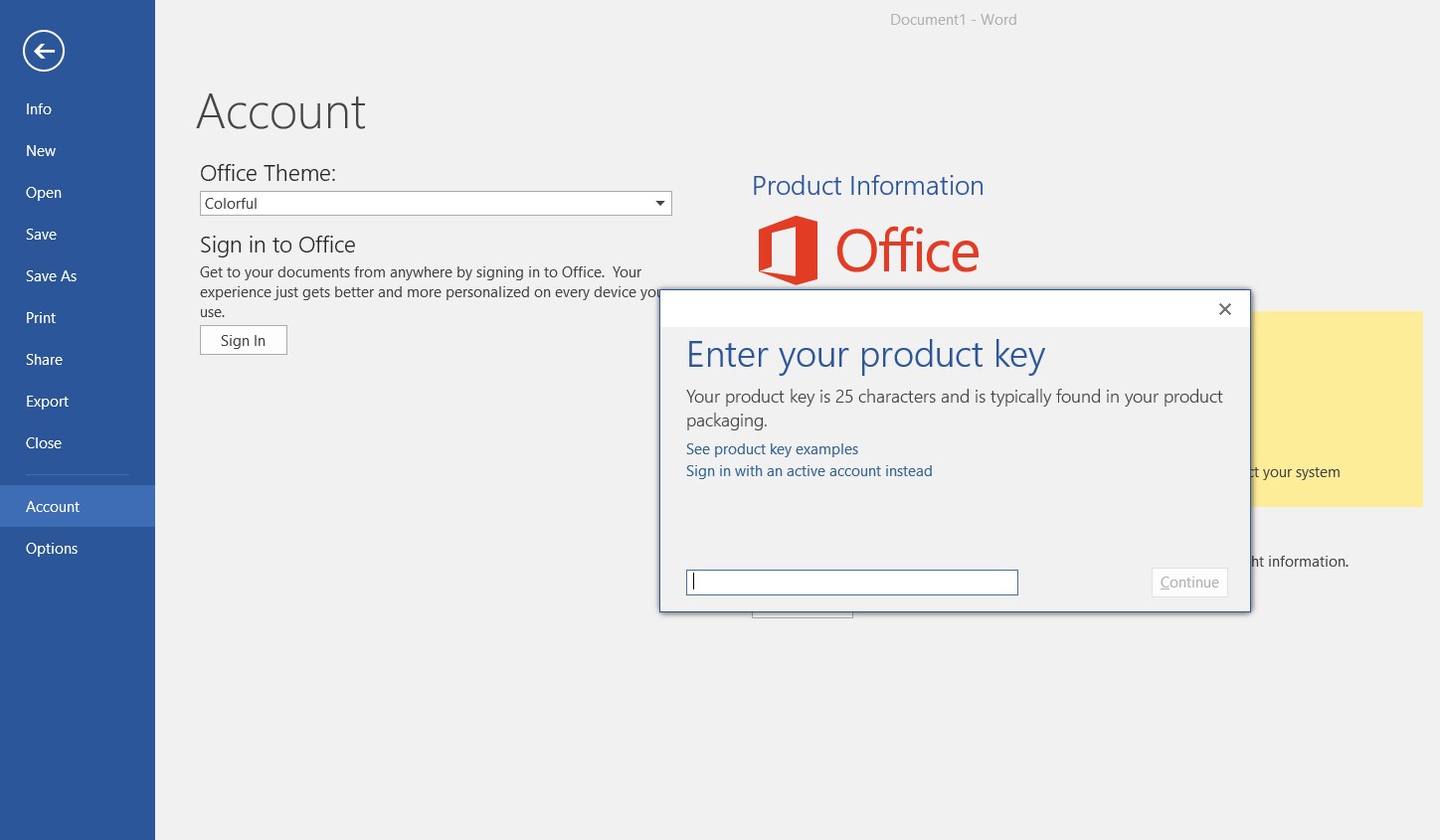
Task: Open the Print section
Action: [x=40, y=317]
